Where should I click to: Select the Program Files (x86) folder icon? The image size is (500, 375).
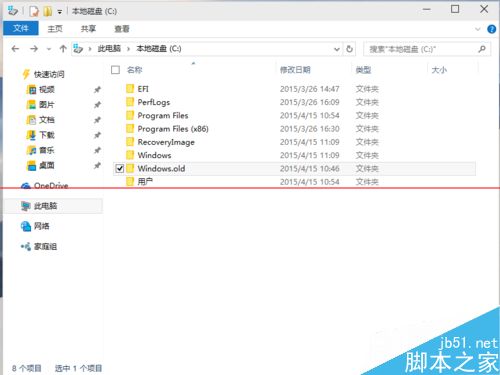(130, 129)
